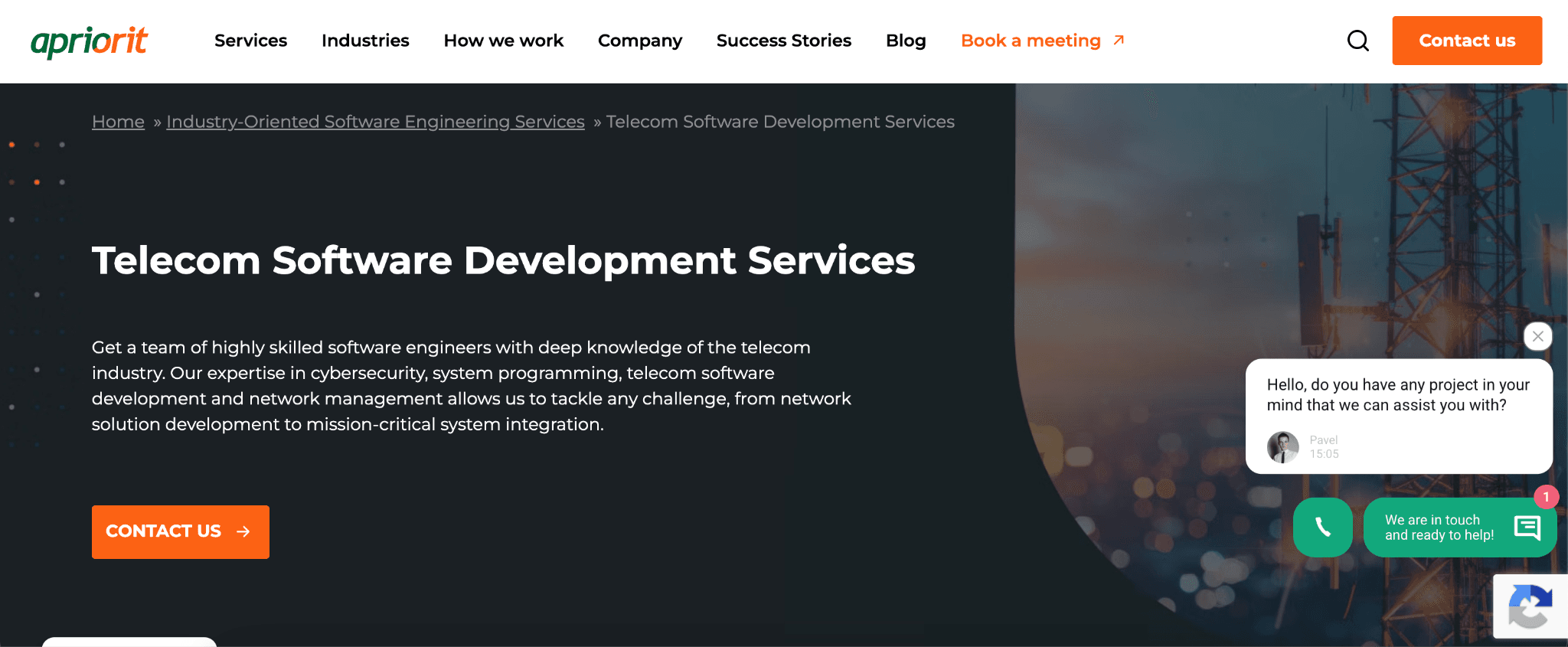
Task: Click the orange Contact us header button
Action: (x=1467, y=41)
